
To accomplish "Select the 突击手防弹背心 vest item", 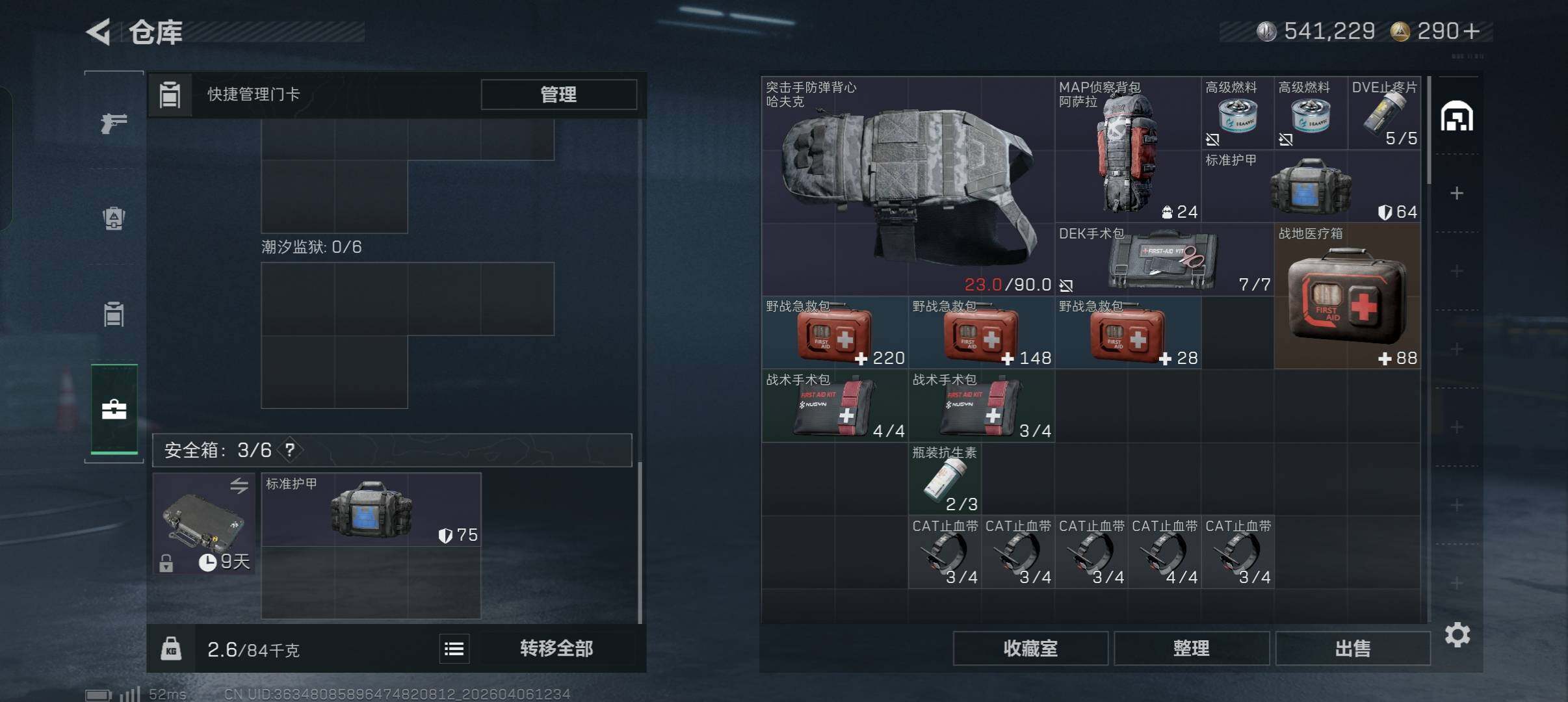I will 908,186.
